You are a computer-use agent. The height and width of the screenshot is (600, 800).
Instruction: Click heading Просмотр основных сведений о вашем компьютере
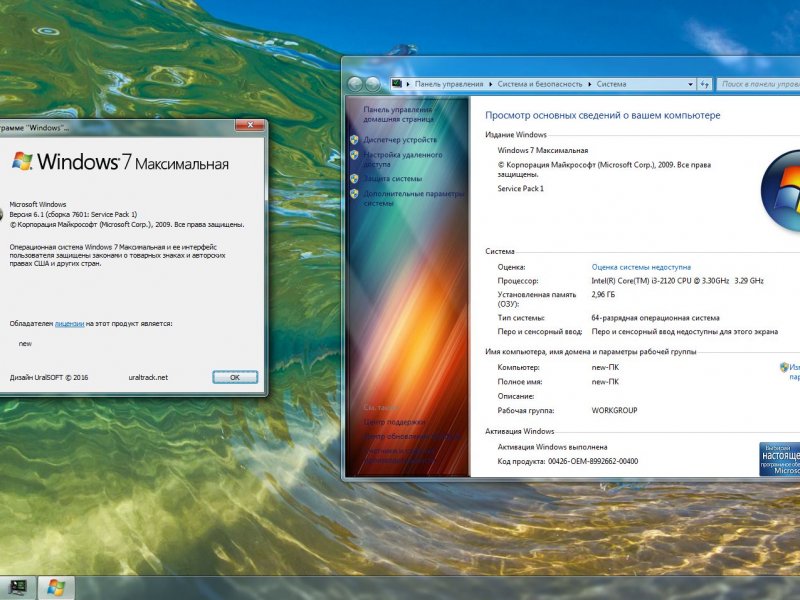(x=603, y=115)
